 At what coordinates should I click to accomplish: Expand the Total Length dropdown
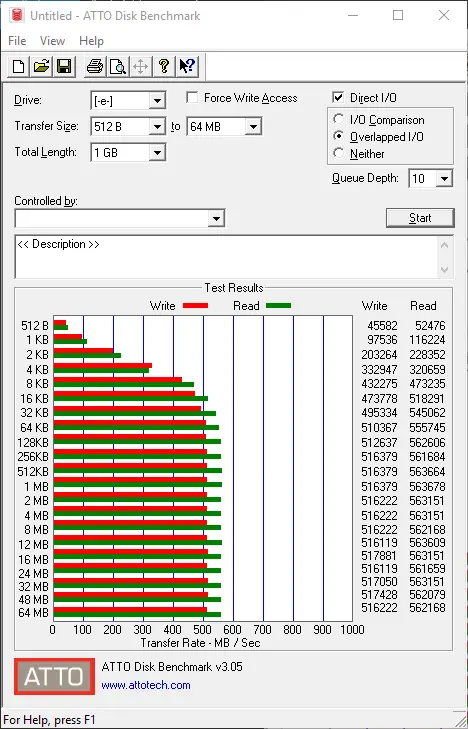(157, 152)
